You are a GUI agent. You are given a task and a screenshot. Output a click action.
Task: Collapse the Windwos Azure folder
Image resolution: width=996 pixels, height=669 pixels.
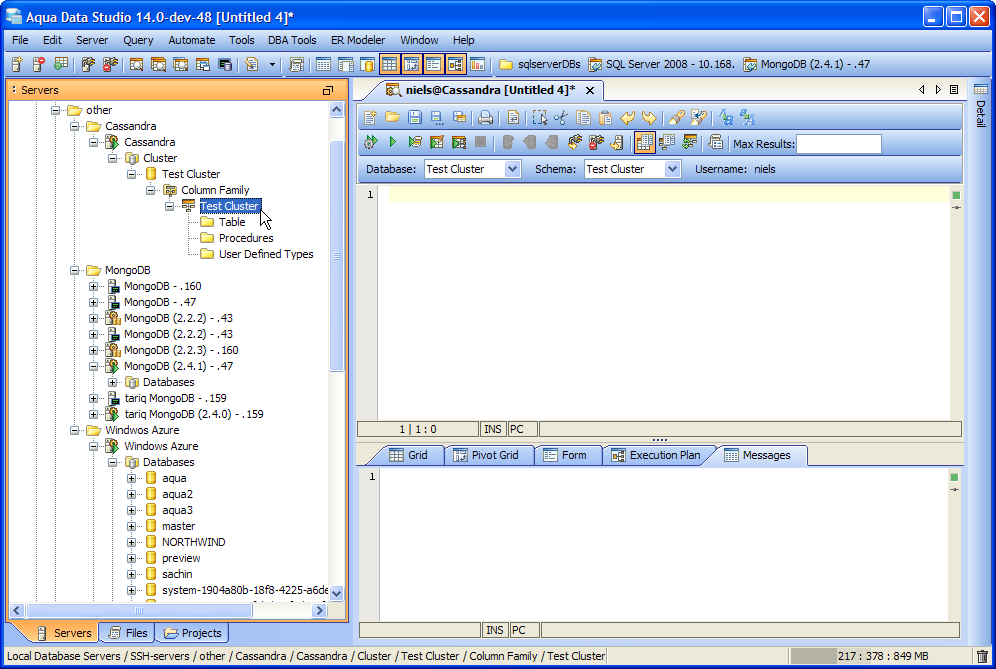point(74,430)
